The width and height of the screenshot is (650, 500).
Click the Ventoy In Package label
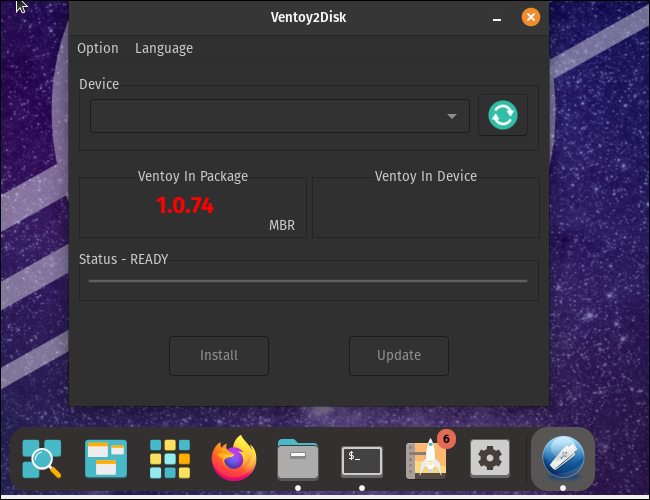[193, 176]
